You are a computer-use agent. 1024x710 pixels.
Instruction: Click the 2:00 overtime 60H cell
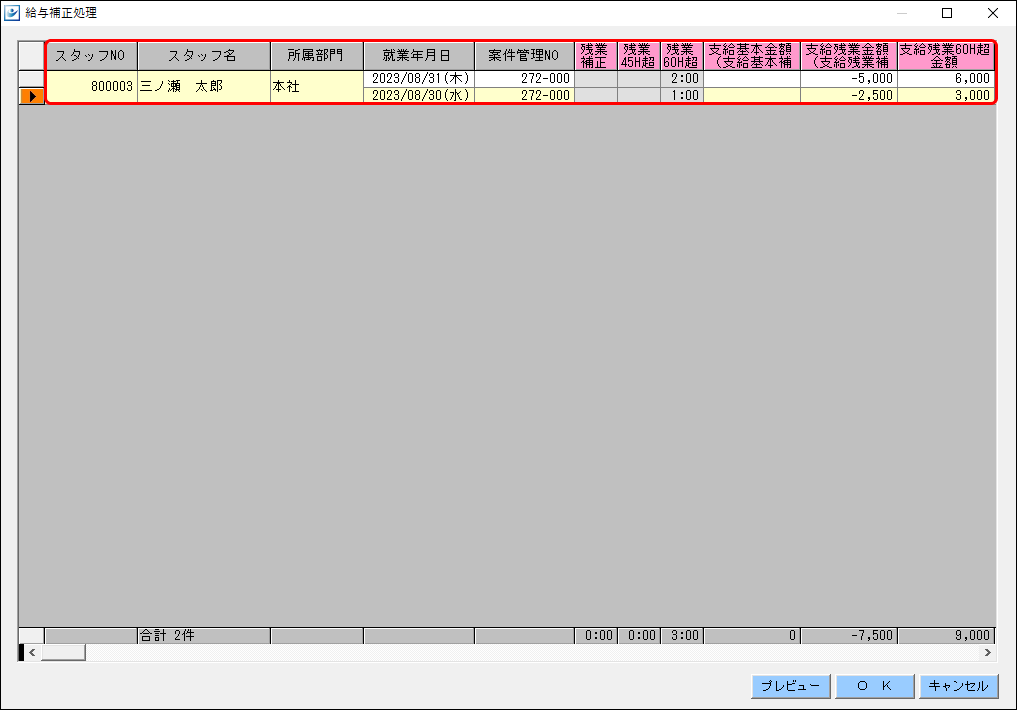pos(682,78)
